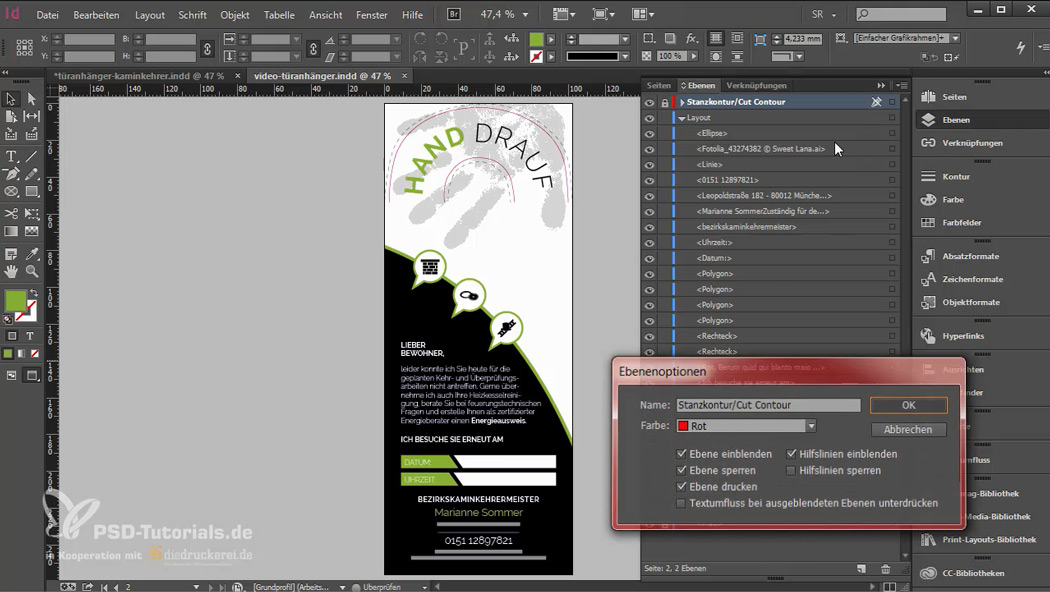Toggle the 'Ebene einblenden' checkbox
The height and width of the screenshot is (592, 1050).
coord(682,454)
